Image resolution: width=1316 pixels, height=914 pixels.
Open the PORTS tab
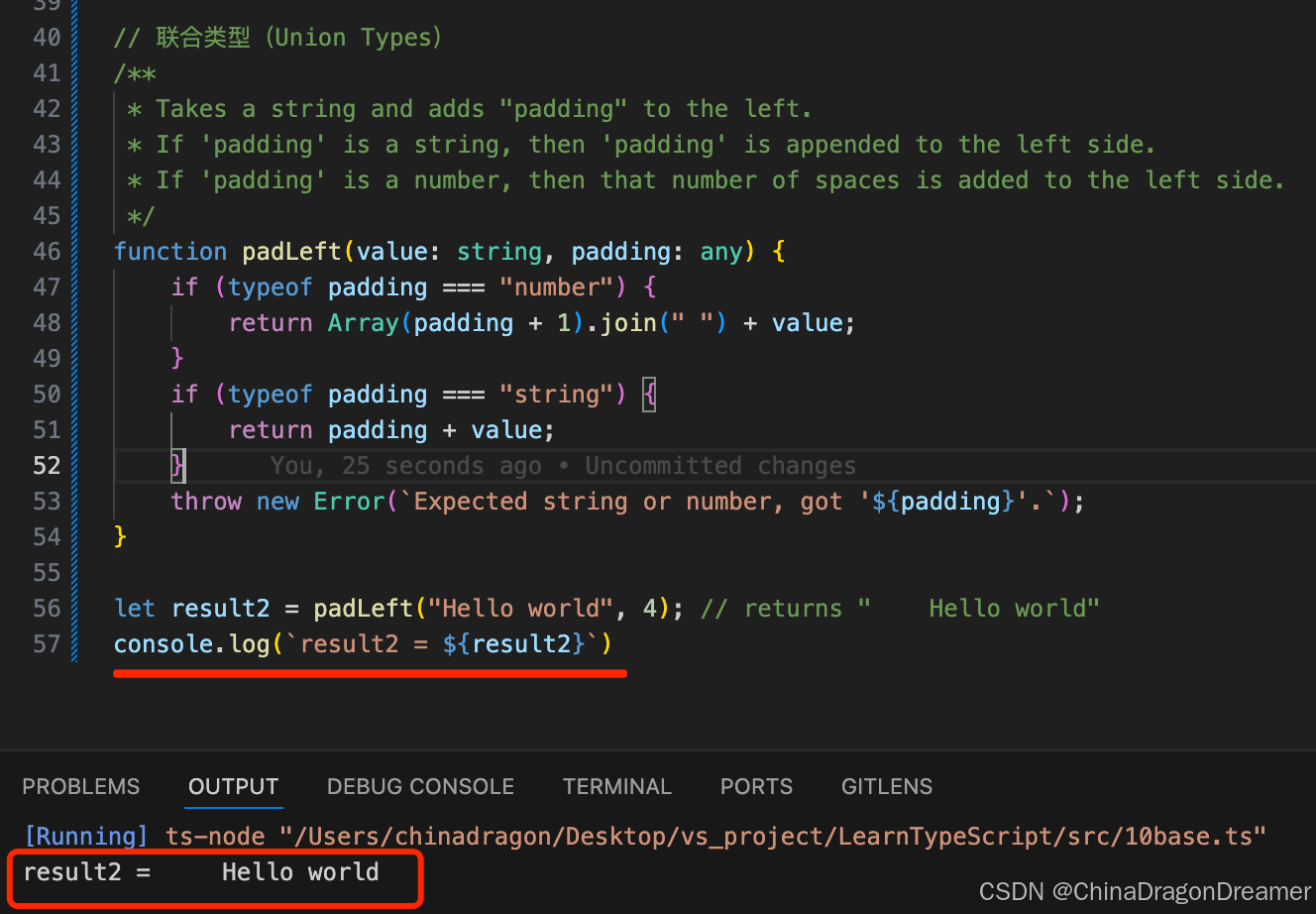(x=756, y=786)
